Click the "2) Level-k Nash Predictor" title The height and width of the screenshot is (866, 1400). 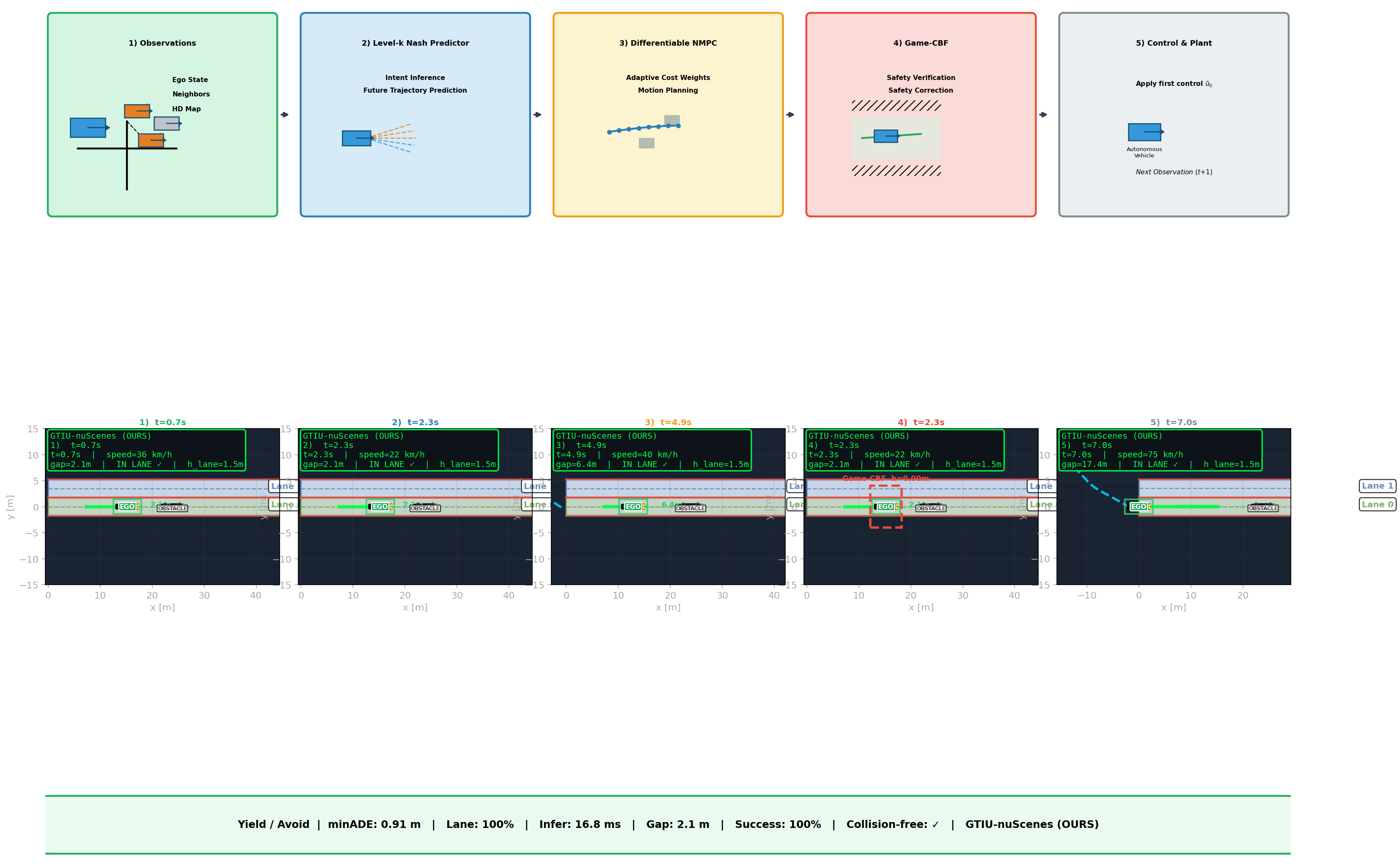(415, 43)
